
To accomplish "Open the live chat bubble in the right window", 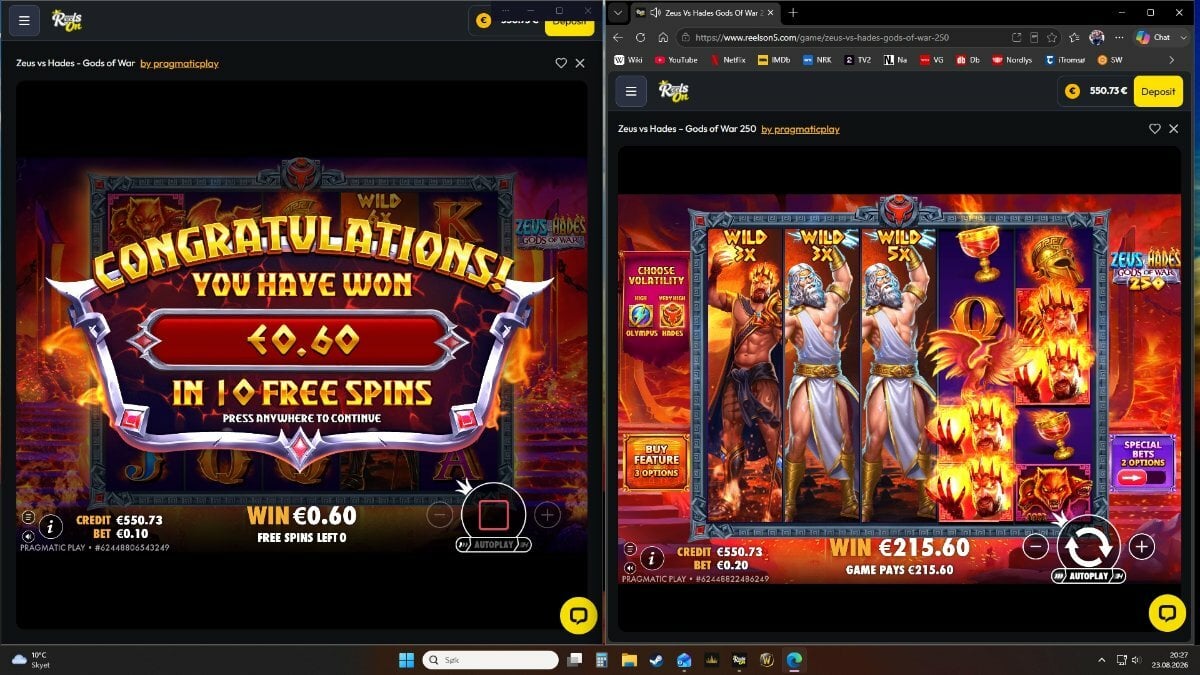I will pos(1167,612).
